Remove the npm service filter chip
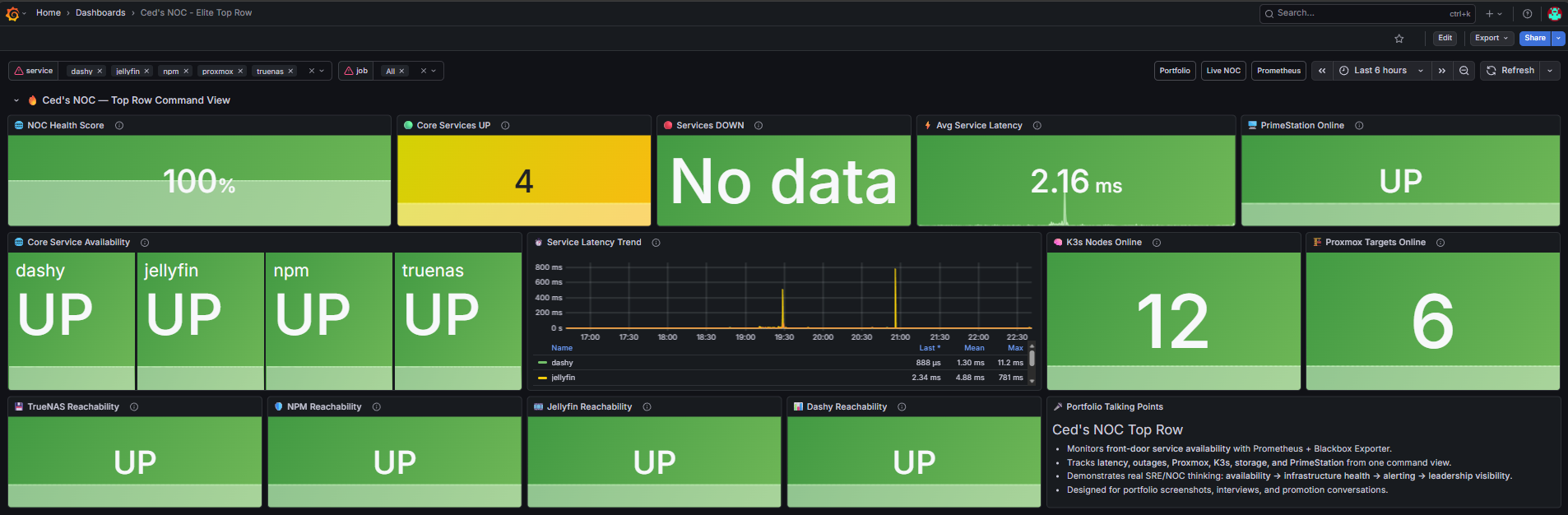The width and height of the screenshot is (1568, 515). (x=186, y=72)
